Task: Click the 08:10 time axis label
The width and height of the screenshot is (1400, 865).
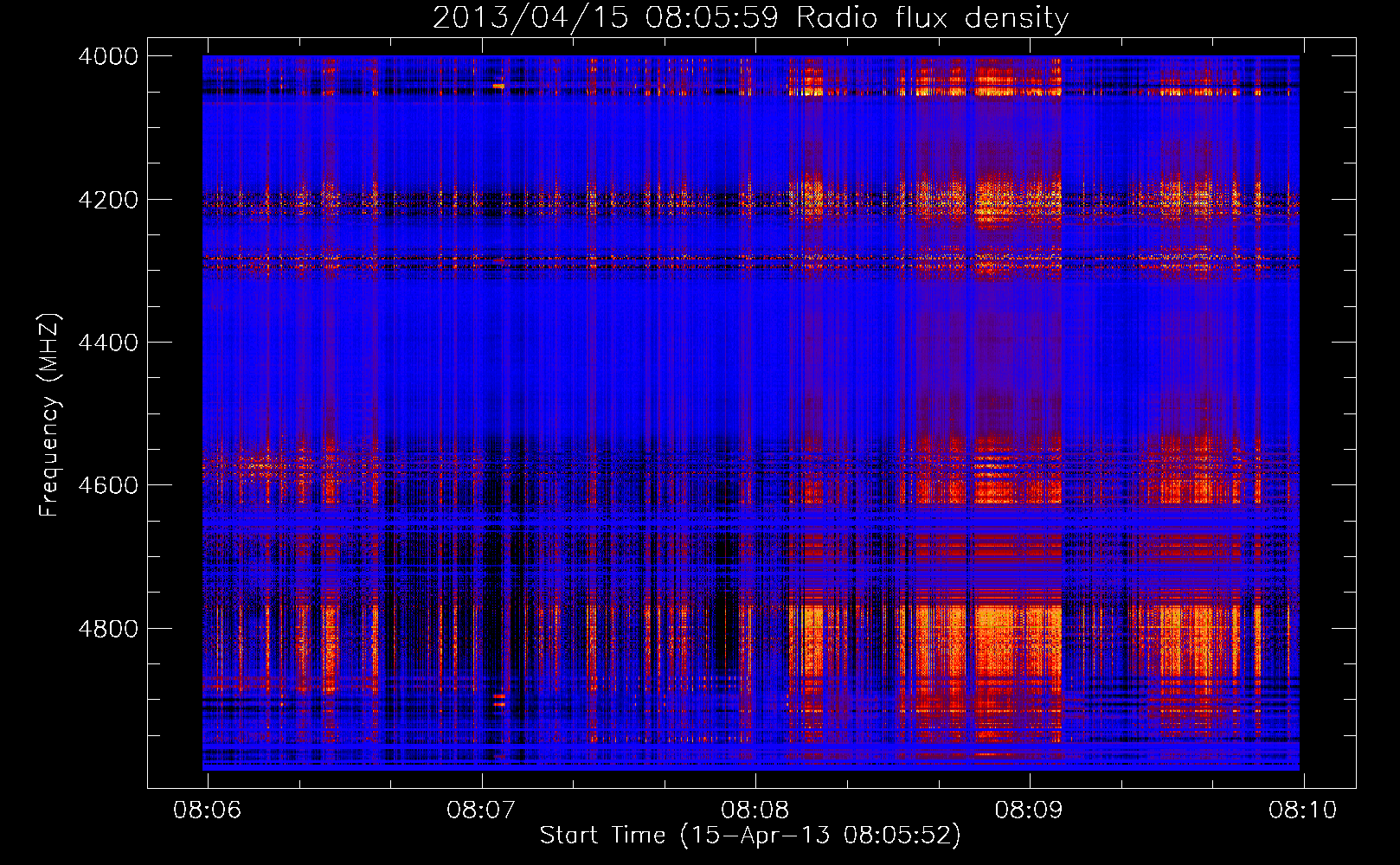Action: click(x=1303, y=811)
